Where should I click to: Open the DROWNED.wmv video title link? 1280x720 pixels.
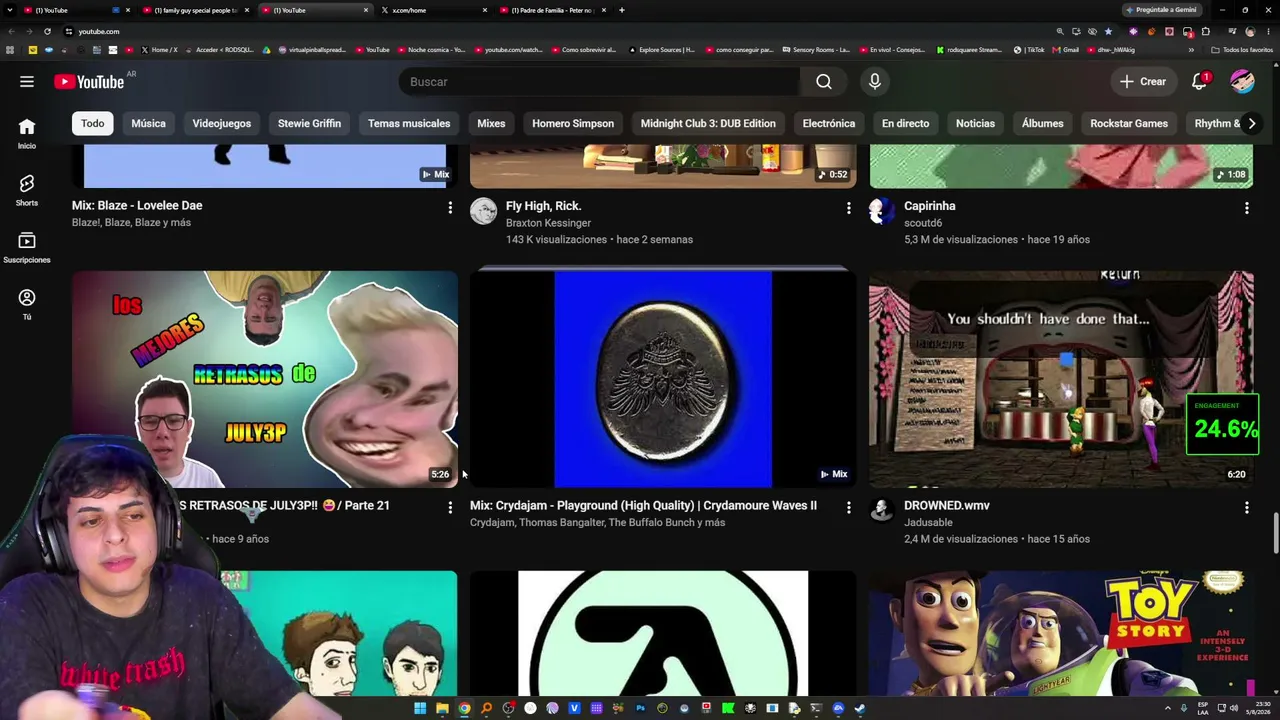[947, 506]
